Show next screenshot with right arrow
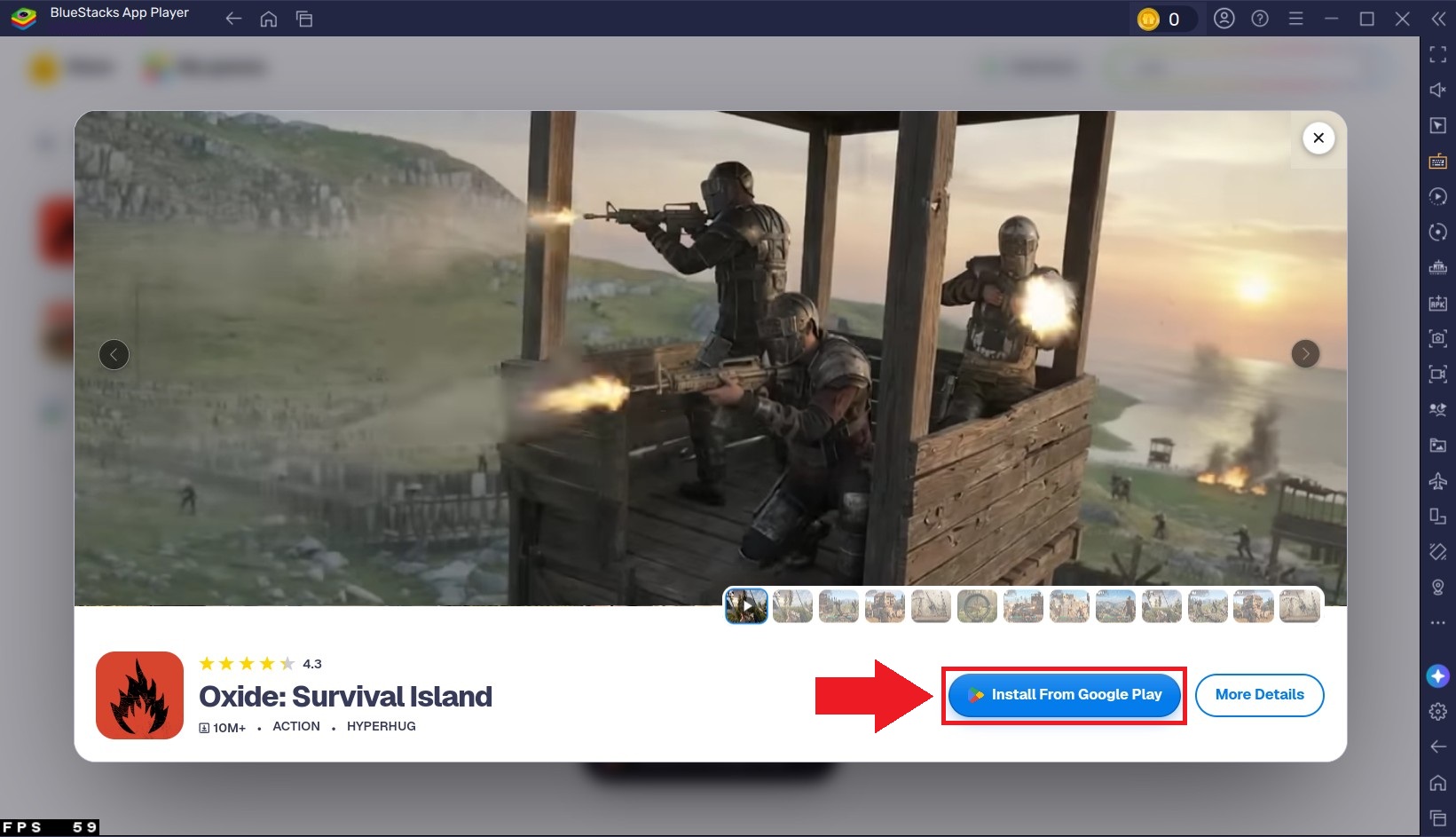The width and height of the screenshot is (1456, 837). [x=1305, y=354]
